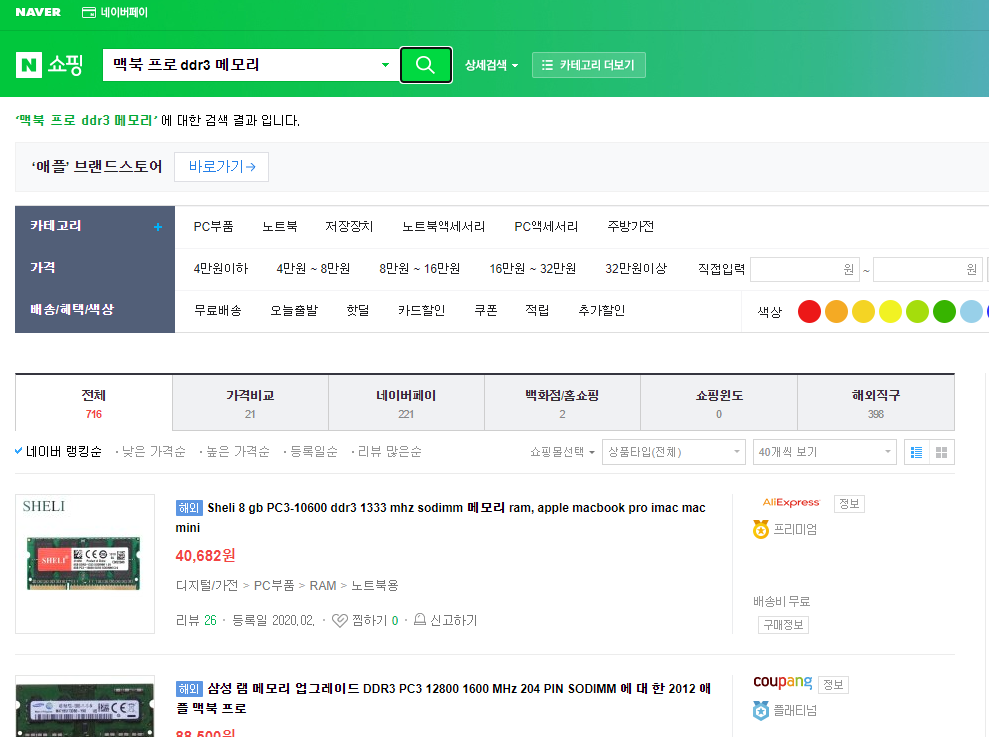The image size is (989, 737).
Task: Expand search box suggestions dropdown arrow
Action: [x=385, y=65]
